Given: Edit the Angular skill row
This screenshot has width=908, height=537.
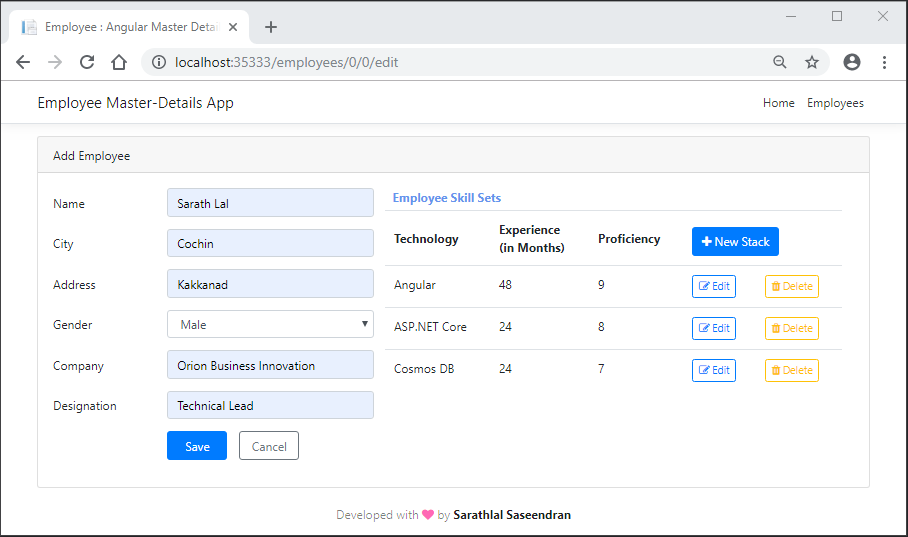Looking at the screenshot, I should point(713,286).
